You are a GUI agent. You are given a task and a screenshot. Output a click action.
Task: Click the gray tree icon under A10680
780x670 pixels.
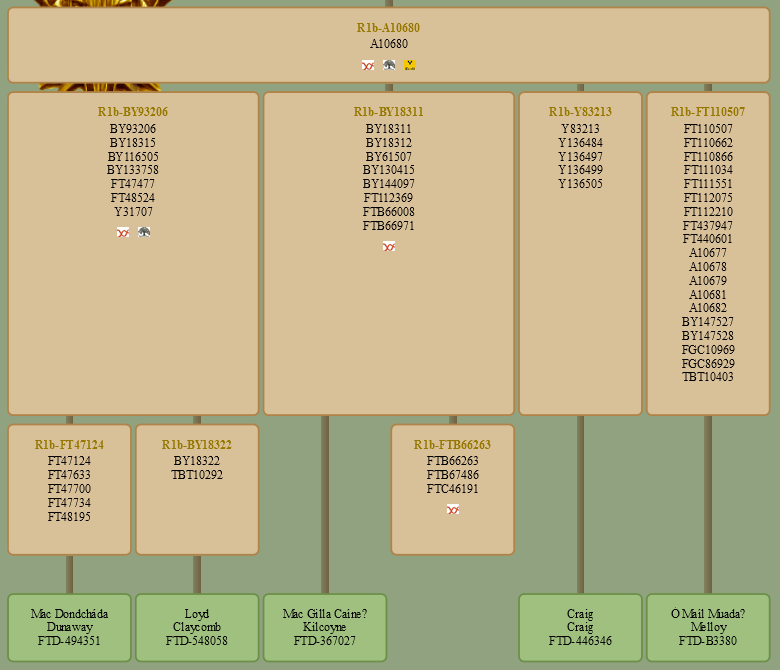click(x=389, y=65)
